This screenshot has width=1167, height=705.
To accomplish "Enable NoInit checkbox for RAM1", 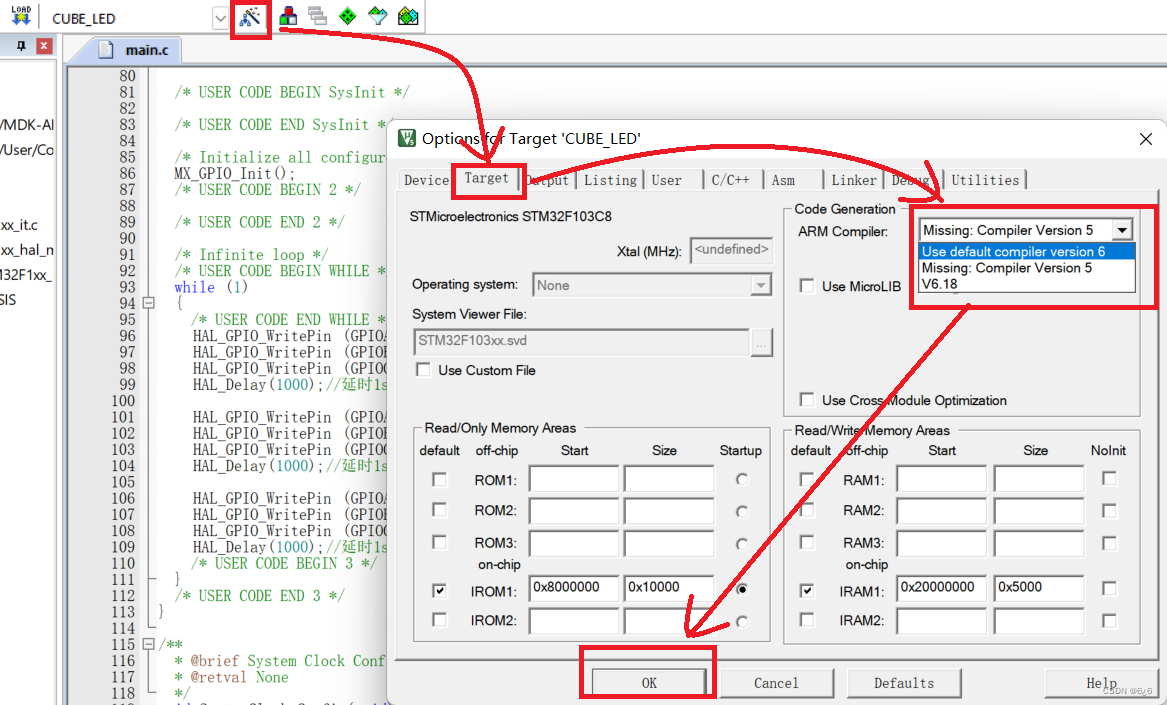I will [x=1109, y=479].
